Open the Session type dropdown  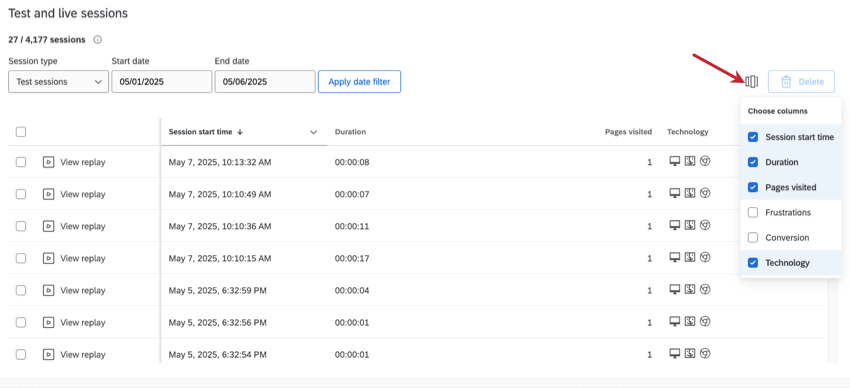(x=59, y=82)
